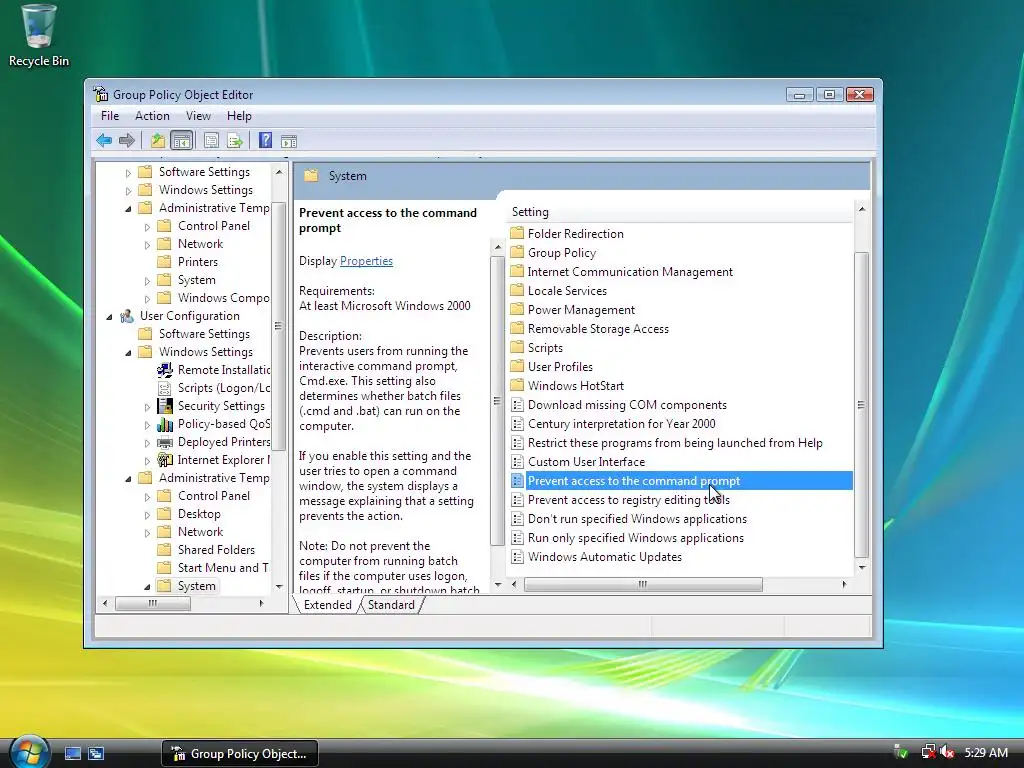This screenshot has height=768, width=1024.
Task: Go up one level in the tree
Action: (x=158, y=140)
